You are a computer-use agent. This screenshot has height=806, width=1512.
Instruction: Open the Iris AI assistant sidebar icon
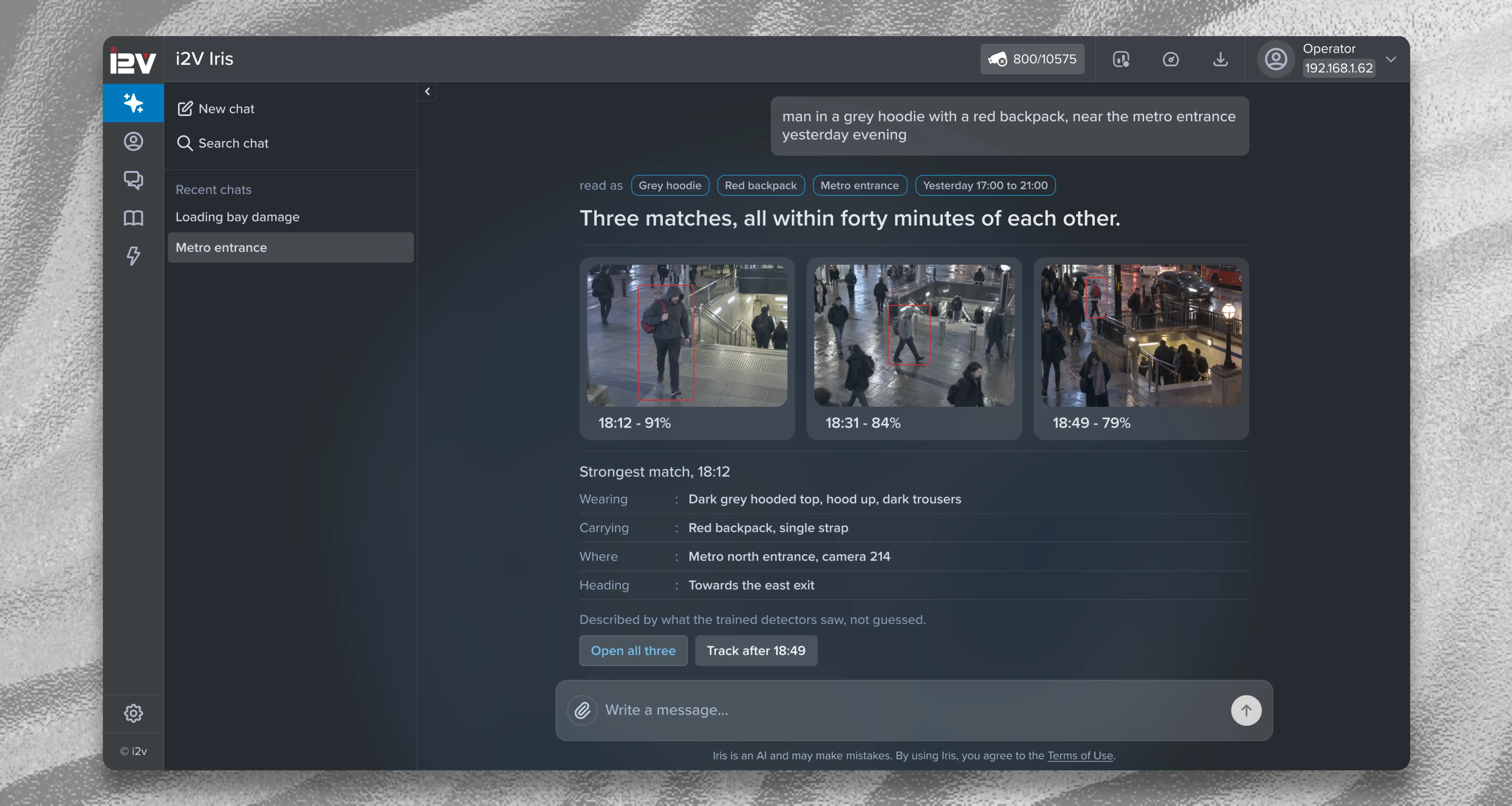click(133, 103)
